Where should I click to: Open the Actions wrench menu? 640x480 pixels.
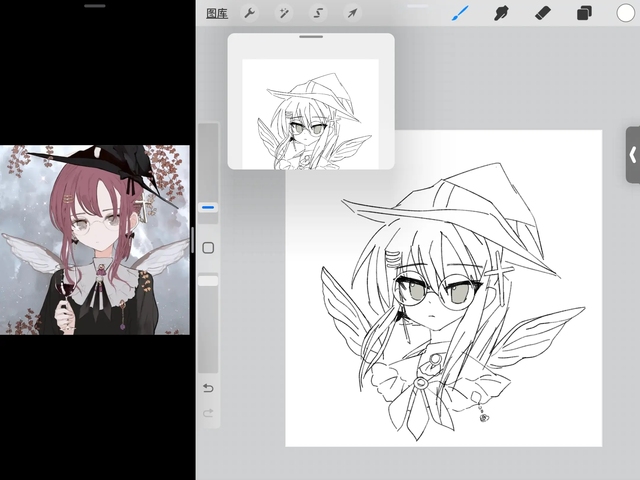(249, 13)
